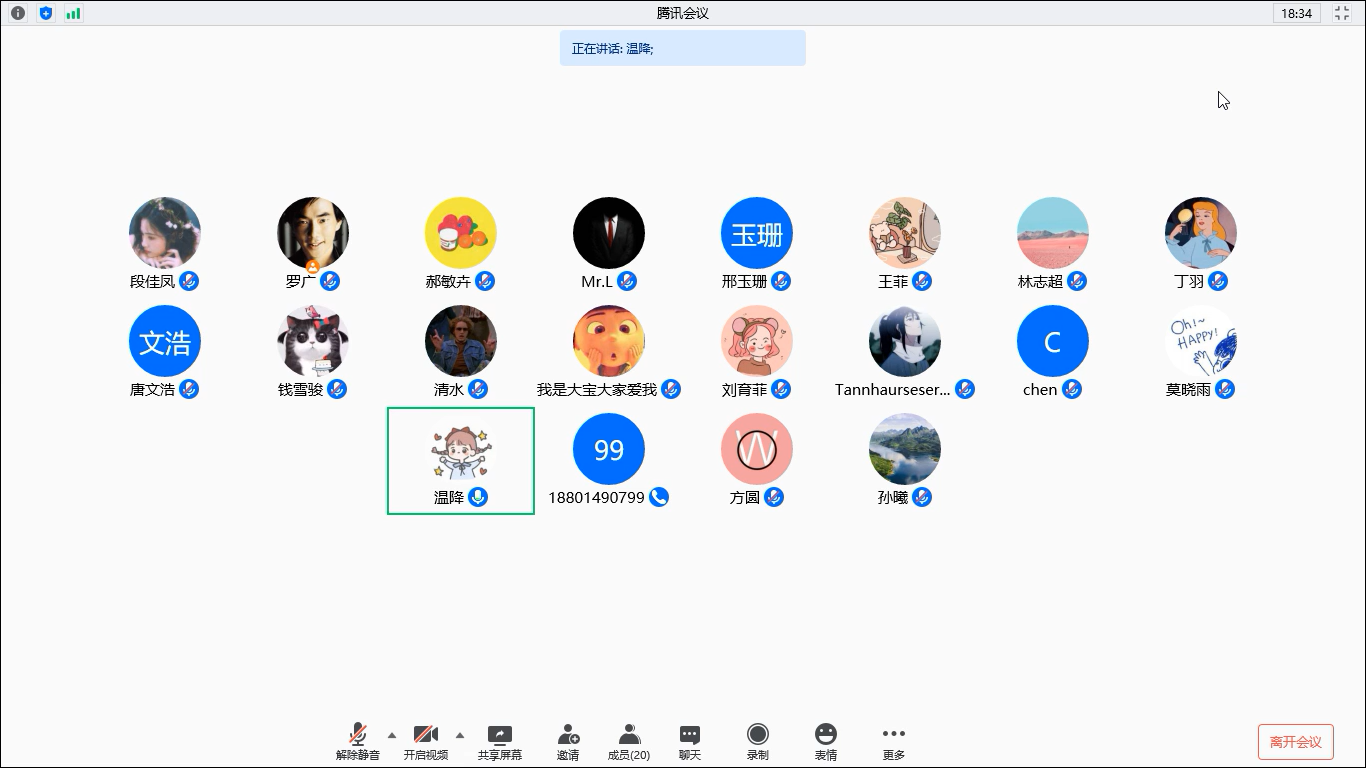Open the Members 成员(20) list

pyautogui.click(x=629, y=741)
